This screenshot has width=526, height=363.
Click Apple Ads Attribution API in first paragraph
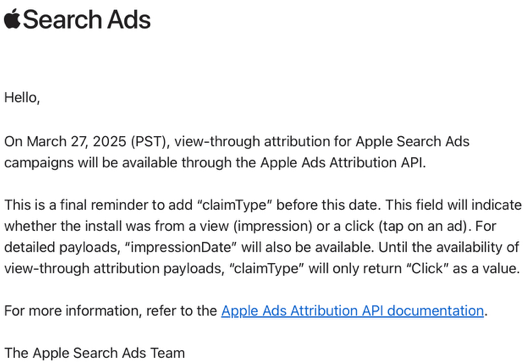point(342,163)
